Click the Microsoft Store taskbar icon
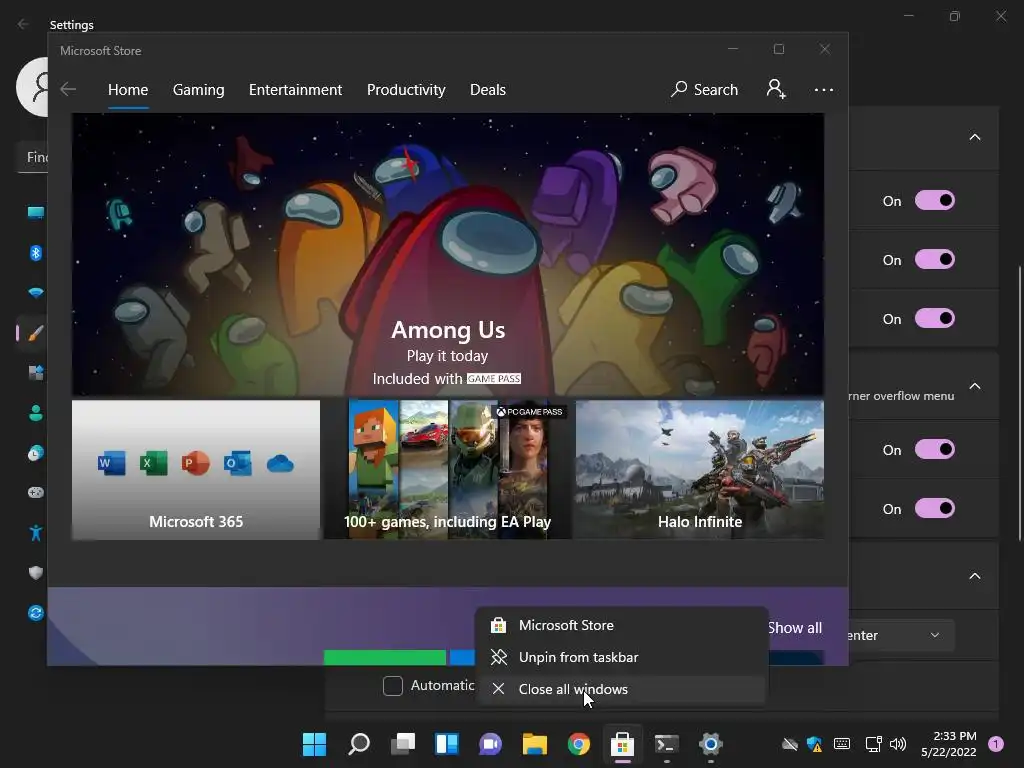 pyautogui.click(x=622, y=744)
